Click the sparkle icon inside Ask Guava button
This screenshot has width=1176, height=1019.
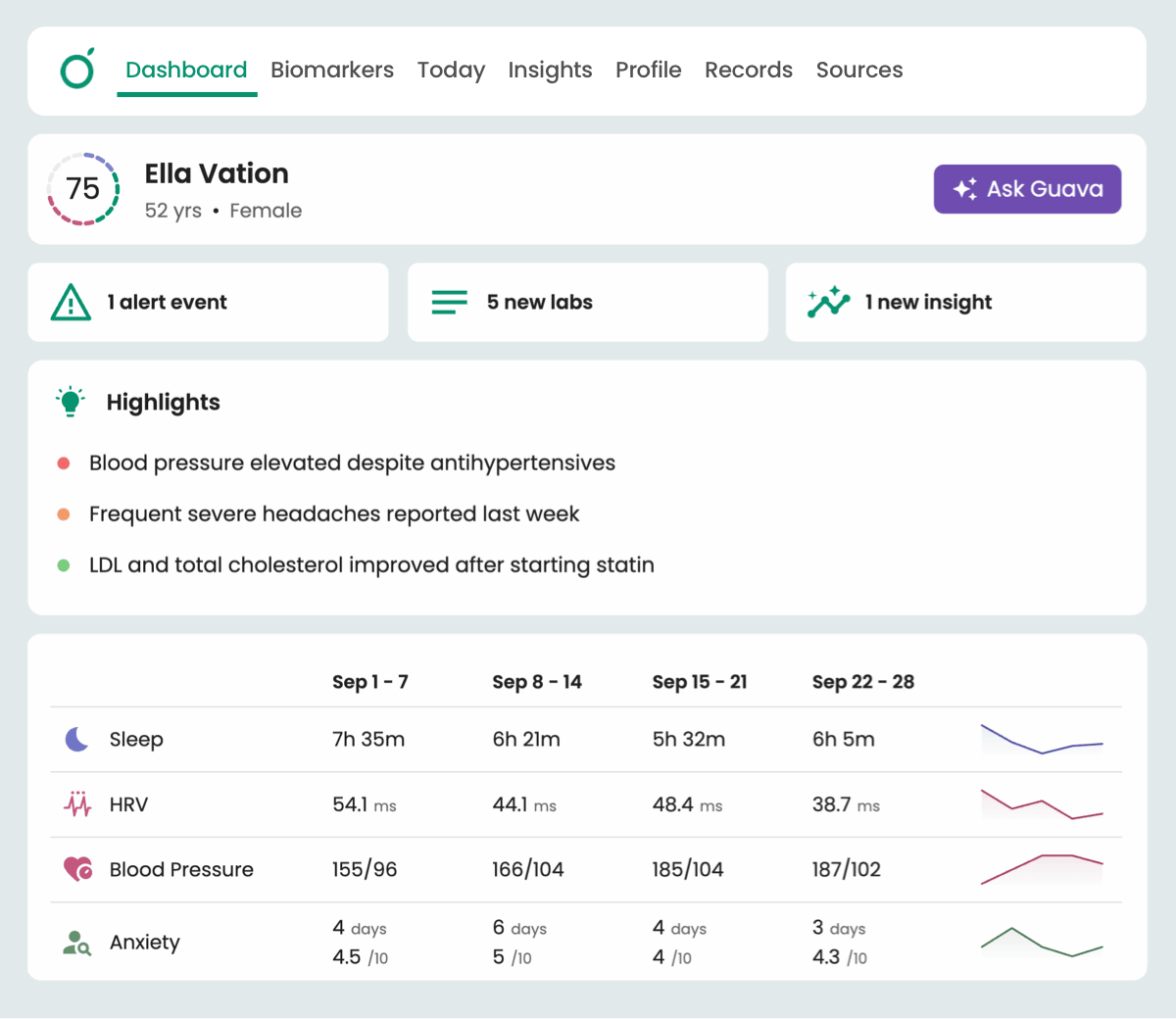(963, 189)
